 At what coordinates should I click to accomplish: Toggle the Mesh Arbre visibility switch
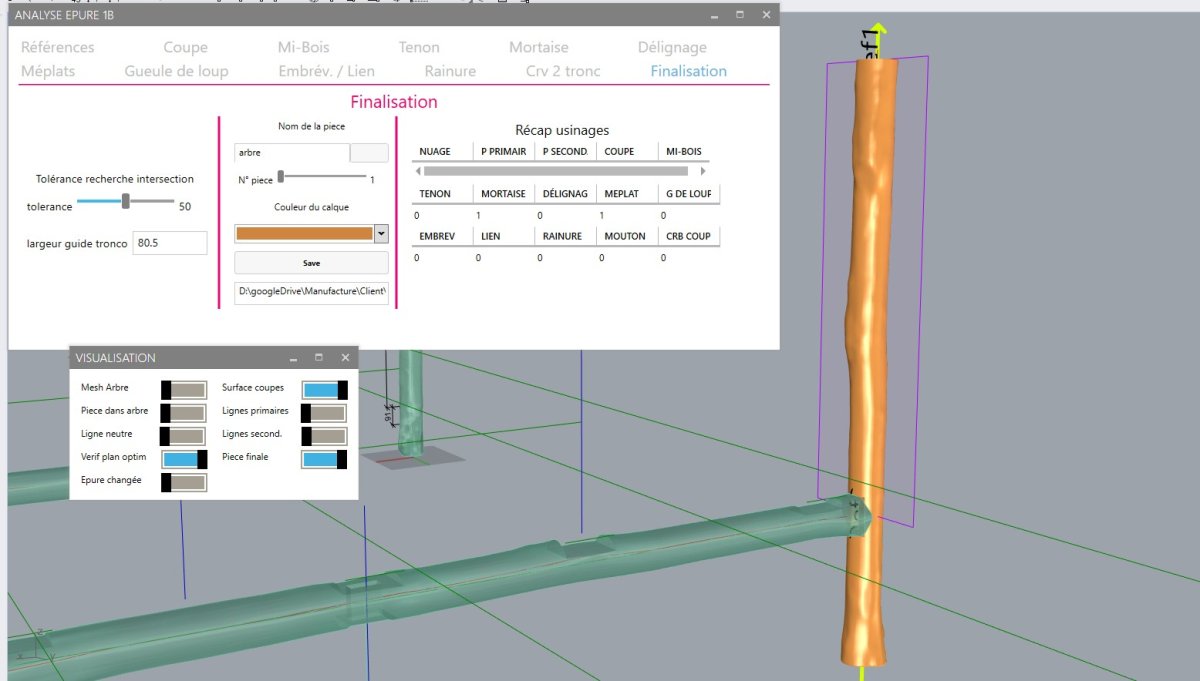(183, 389)
